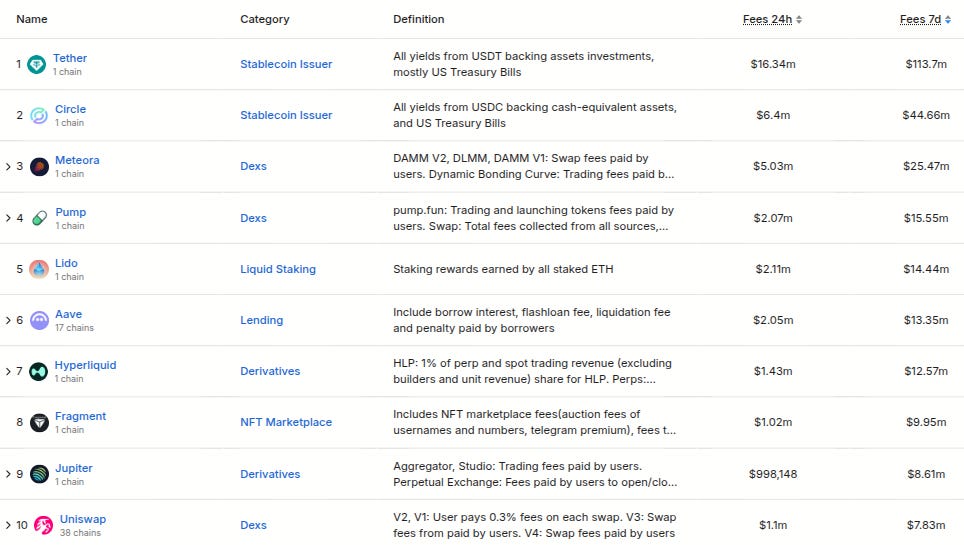
Task: Expand the Hyperliquid row chevron
Action: [8, 371]
